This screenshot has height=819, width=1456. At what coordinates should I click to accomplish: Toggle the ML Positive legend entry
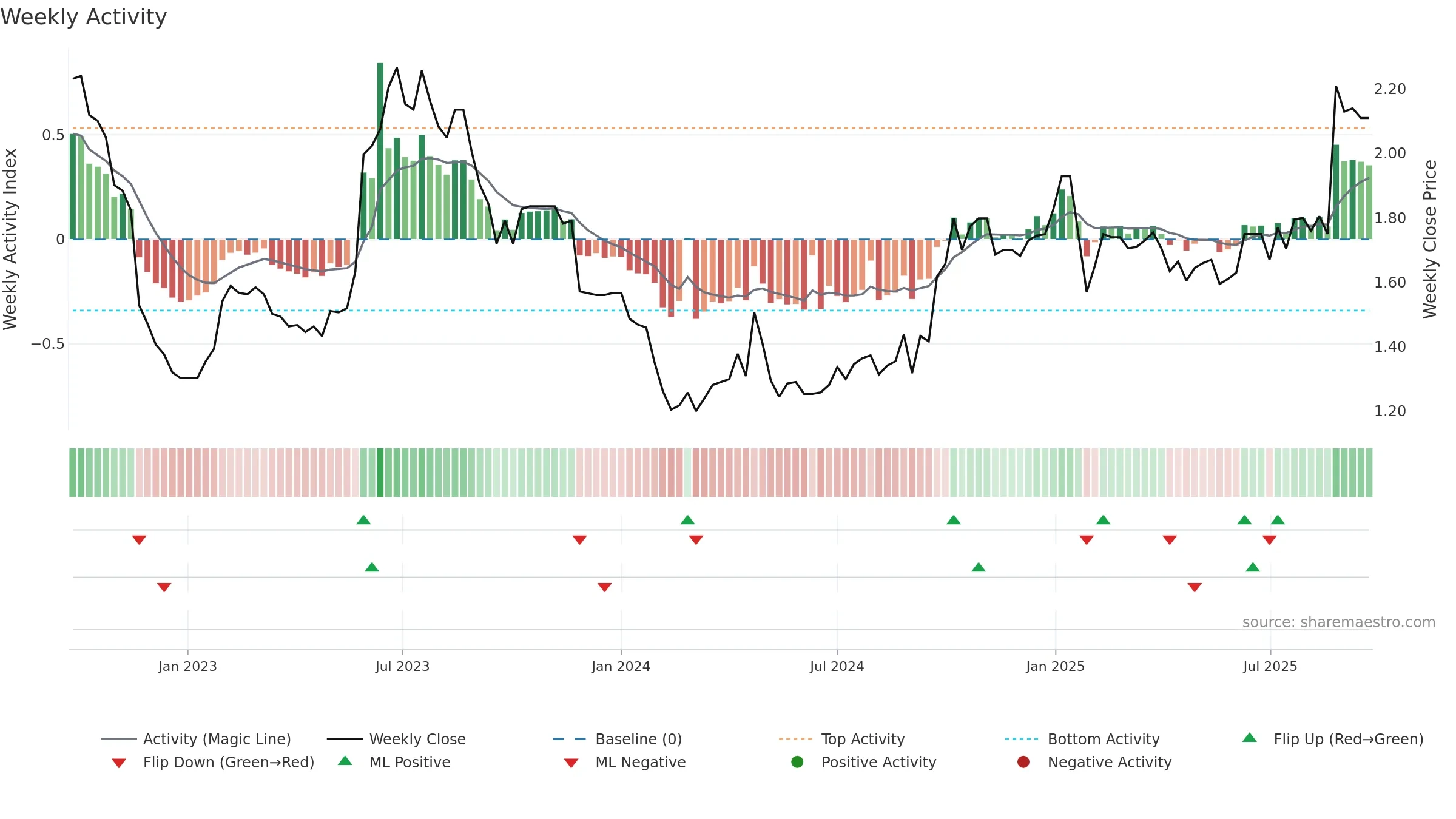[394, 762]
